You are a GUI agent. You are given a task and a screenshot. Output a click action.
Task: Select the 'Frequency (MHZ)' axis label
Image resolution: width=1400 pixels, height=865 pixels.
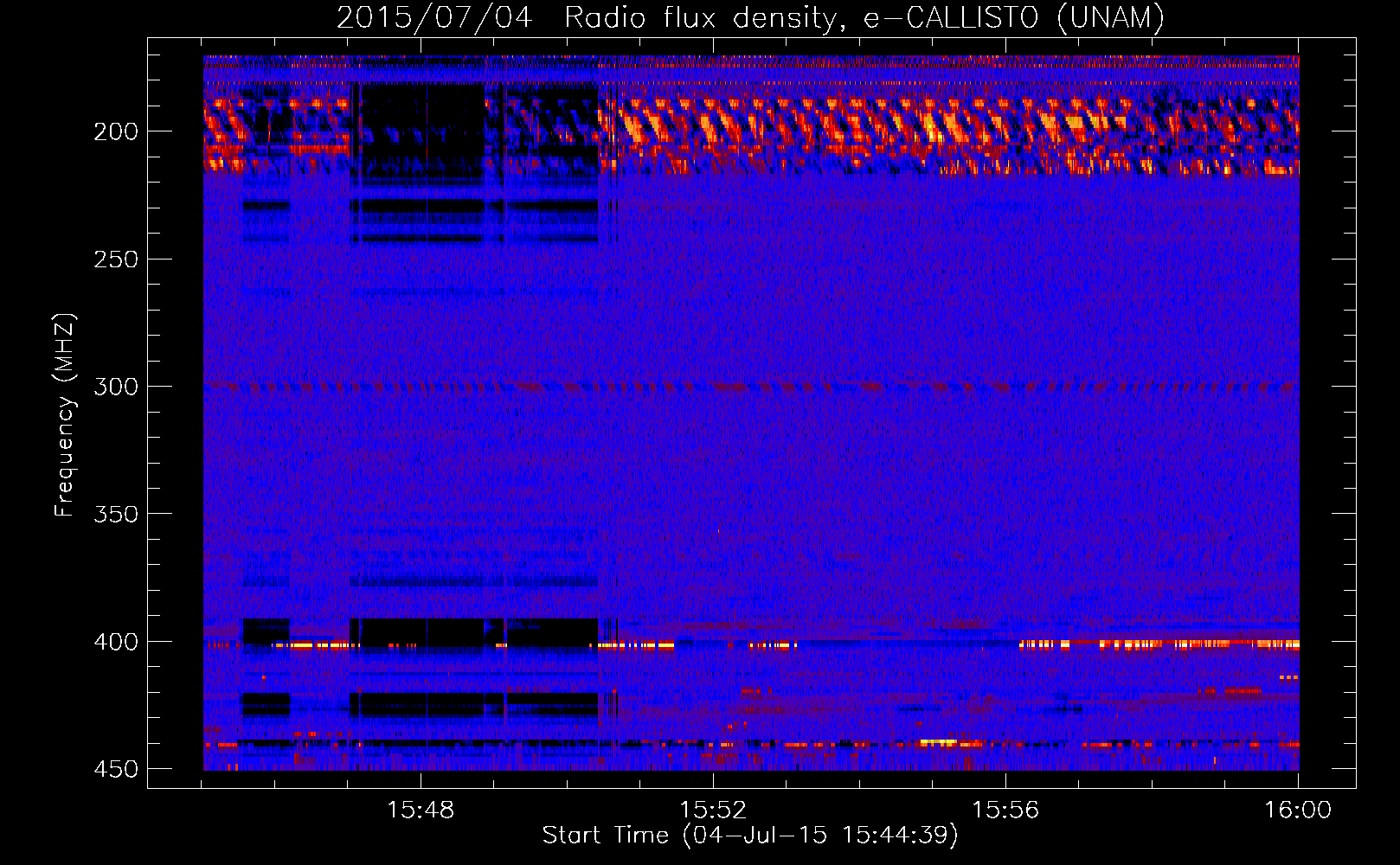coord(65,415)
